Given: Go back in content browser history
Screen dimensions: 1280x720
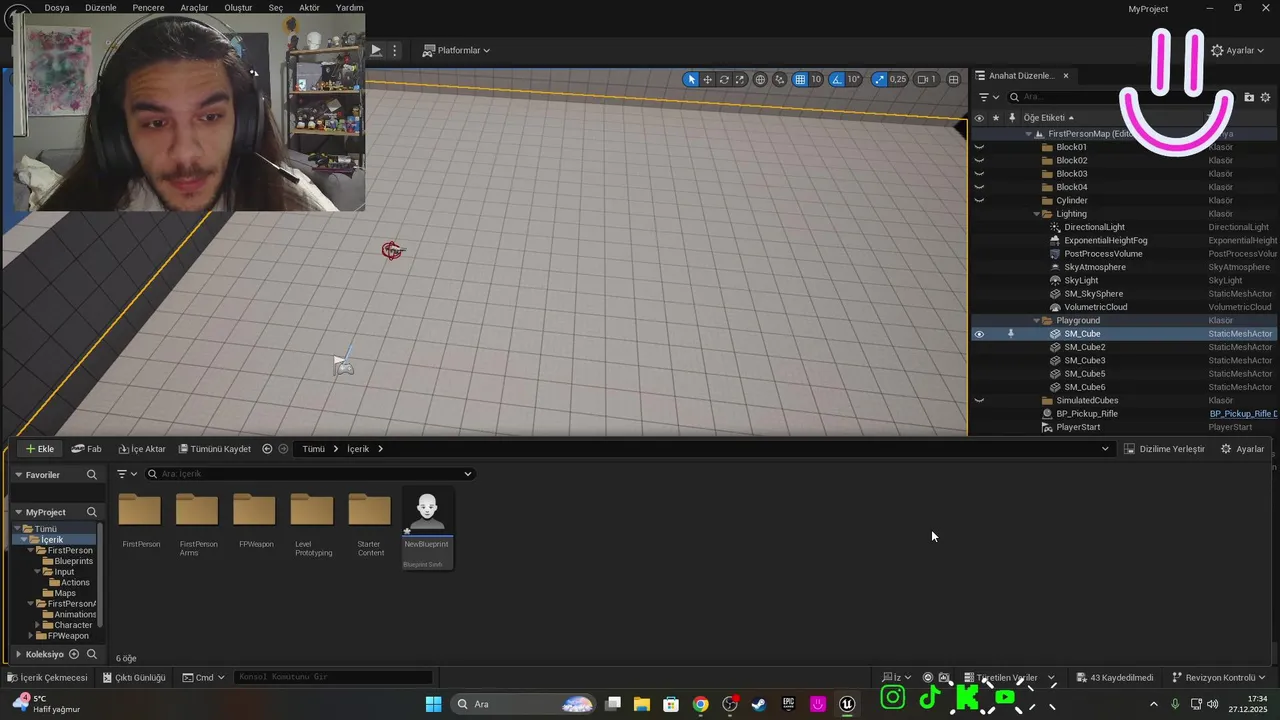Looking at the screenshot, I should click(267, 449).
